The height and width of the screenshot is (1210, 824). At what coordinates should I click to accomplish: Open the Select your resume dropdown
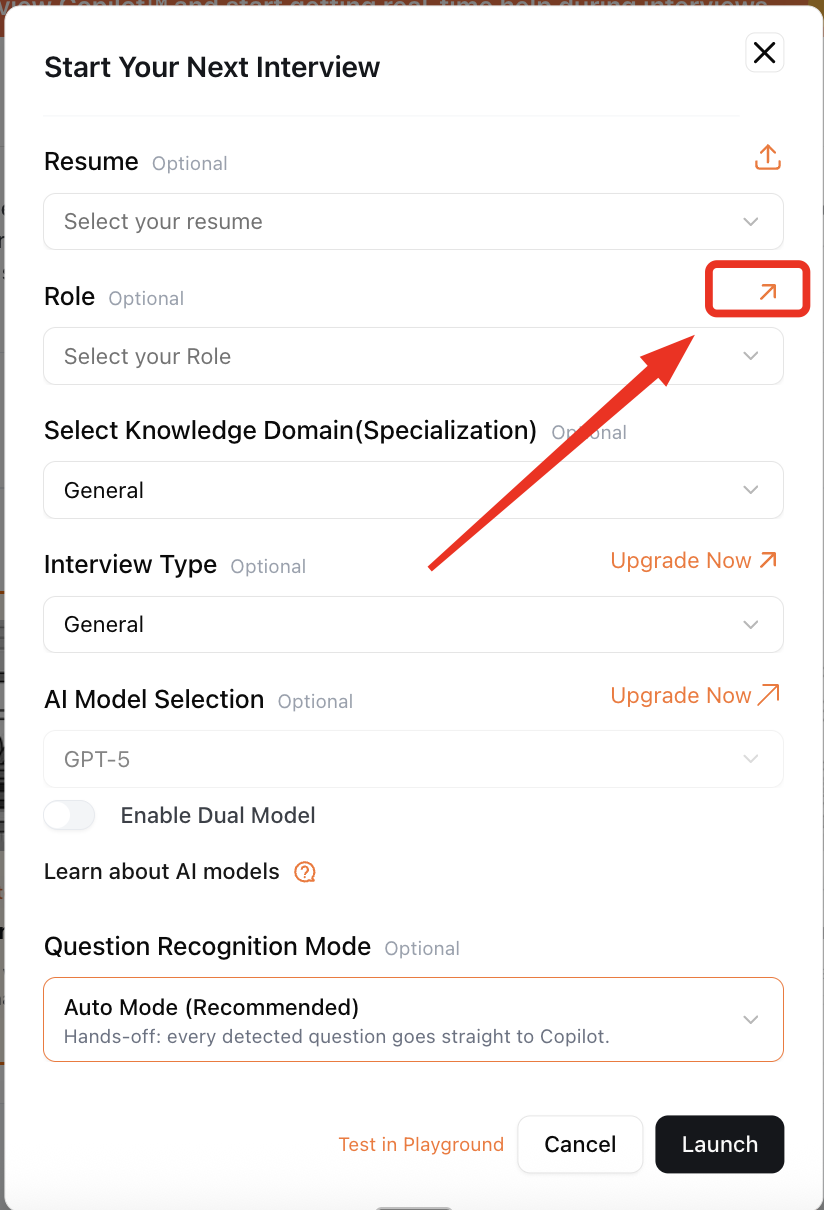pos(400,222)
